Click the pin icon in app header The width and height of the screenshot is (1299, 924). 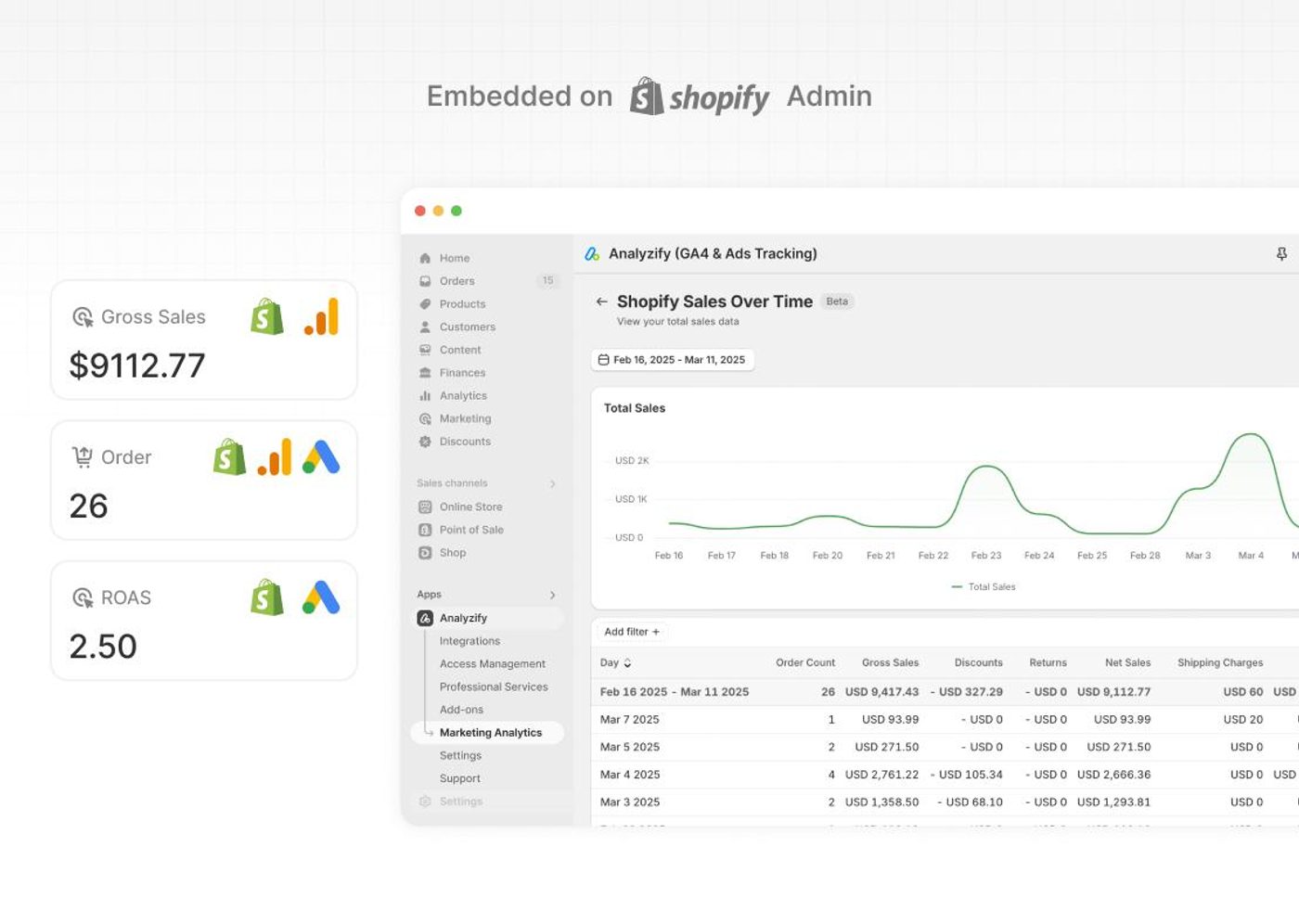pos(1281,254)
